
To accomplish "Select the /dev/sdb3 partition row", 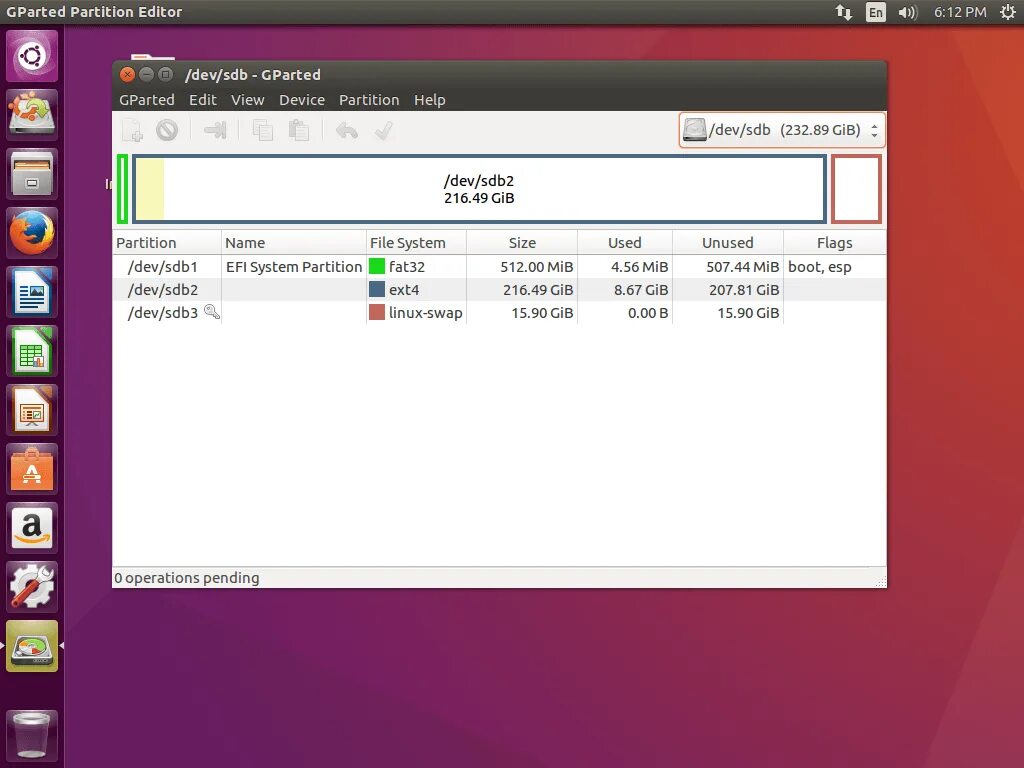I will (500, 312).
